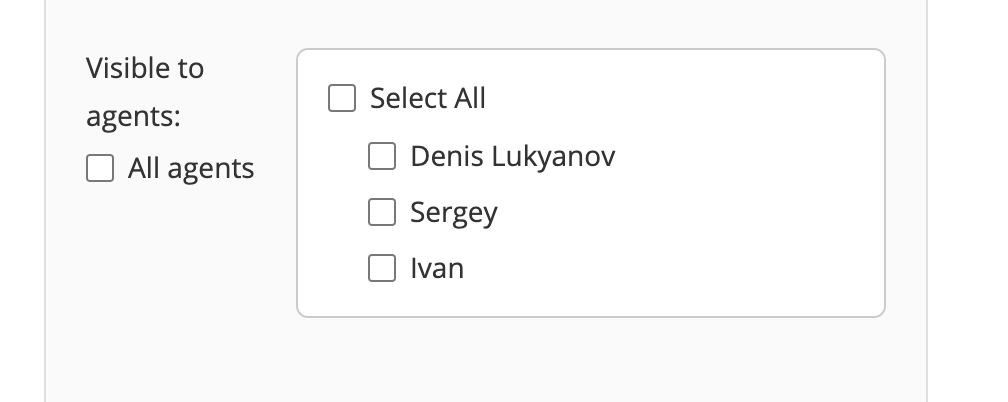
Task: Click the "Select All" label text
Action: pos(428,98)
